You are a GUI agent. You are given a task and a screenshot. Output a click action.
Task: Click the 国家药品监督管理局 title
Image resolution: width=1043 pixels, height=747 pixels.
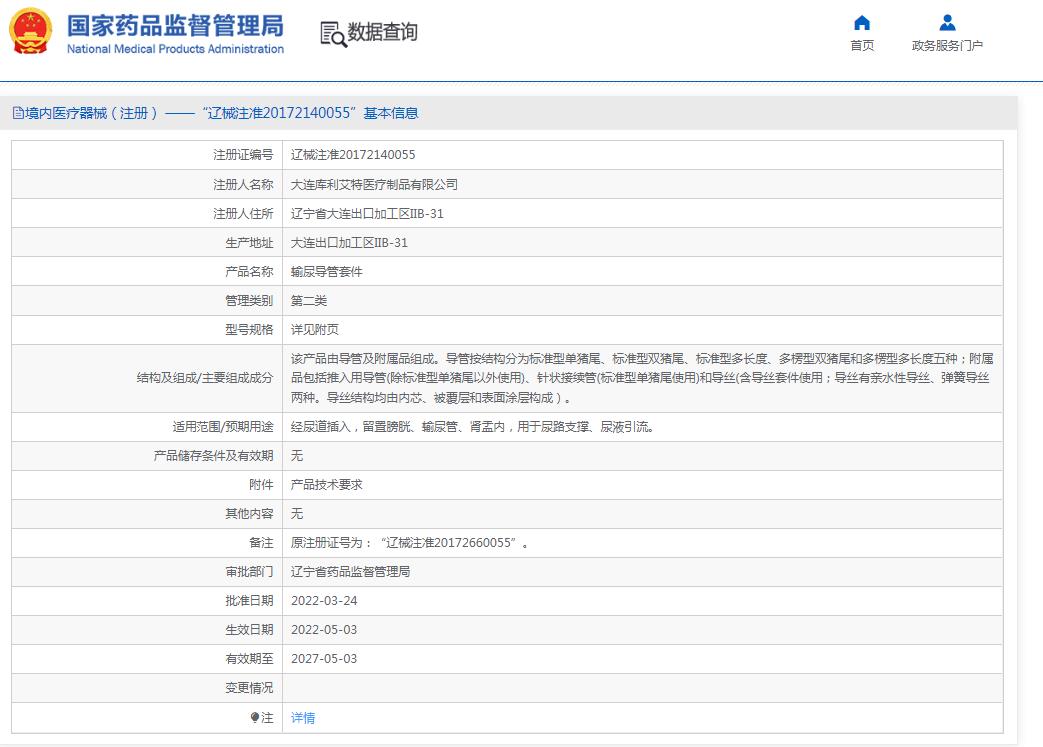(175, 26)
